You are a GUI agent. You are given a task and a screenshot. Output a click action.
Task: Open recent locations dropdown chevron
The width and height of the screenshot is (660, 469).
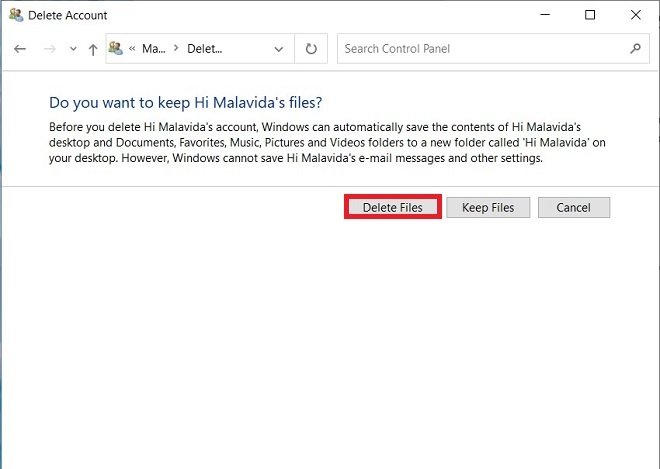(73, 49)
